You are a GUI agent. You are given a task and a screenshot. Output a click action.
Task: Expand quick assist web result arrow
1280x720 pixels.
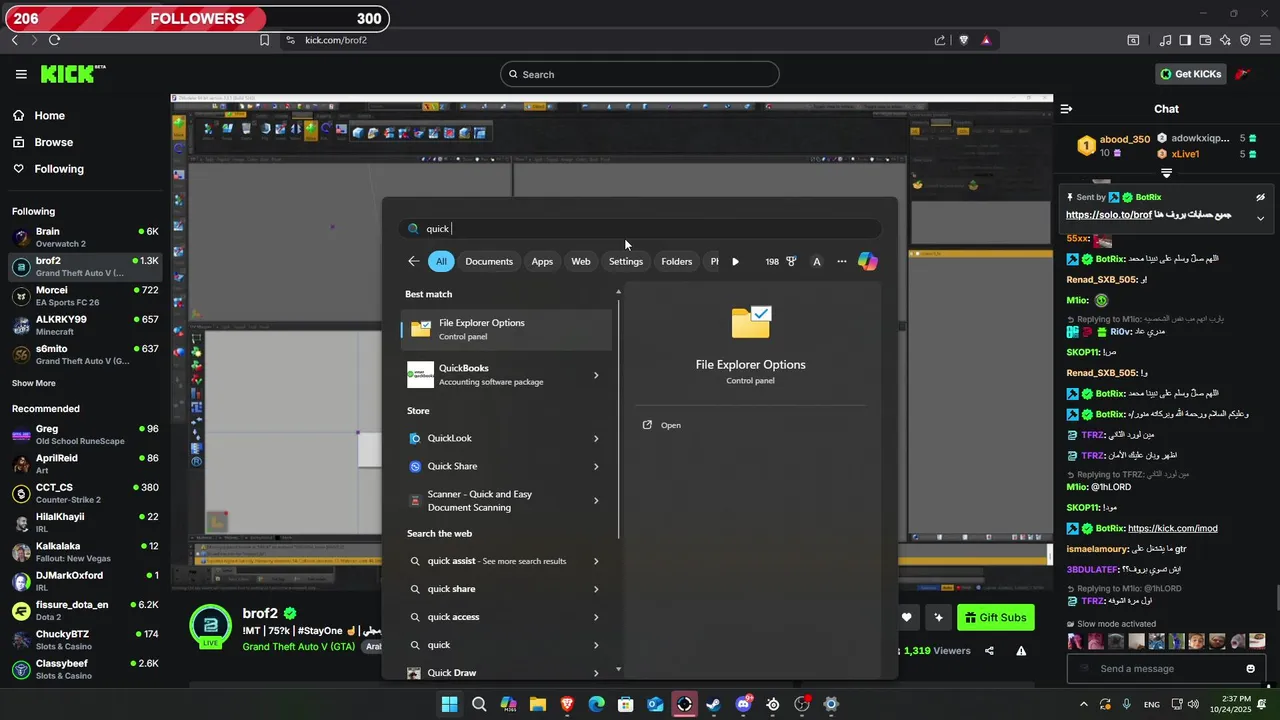coord(596,561)
